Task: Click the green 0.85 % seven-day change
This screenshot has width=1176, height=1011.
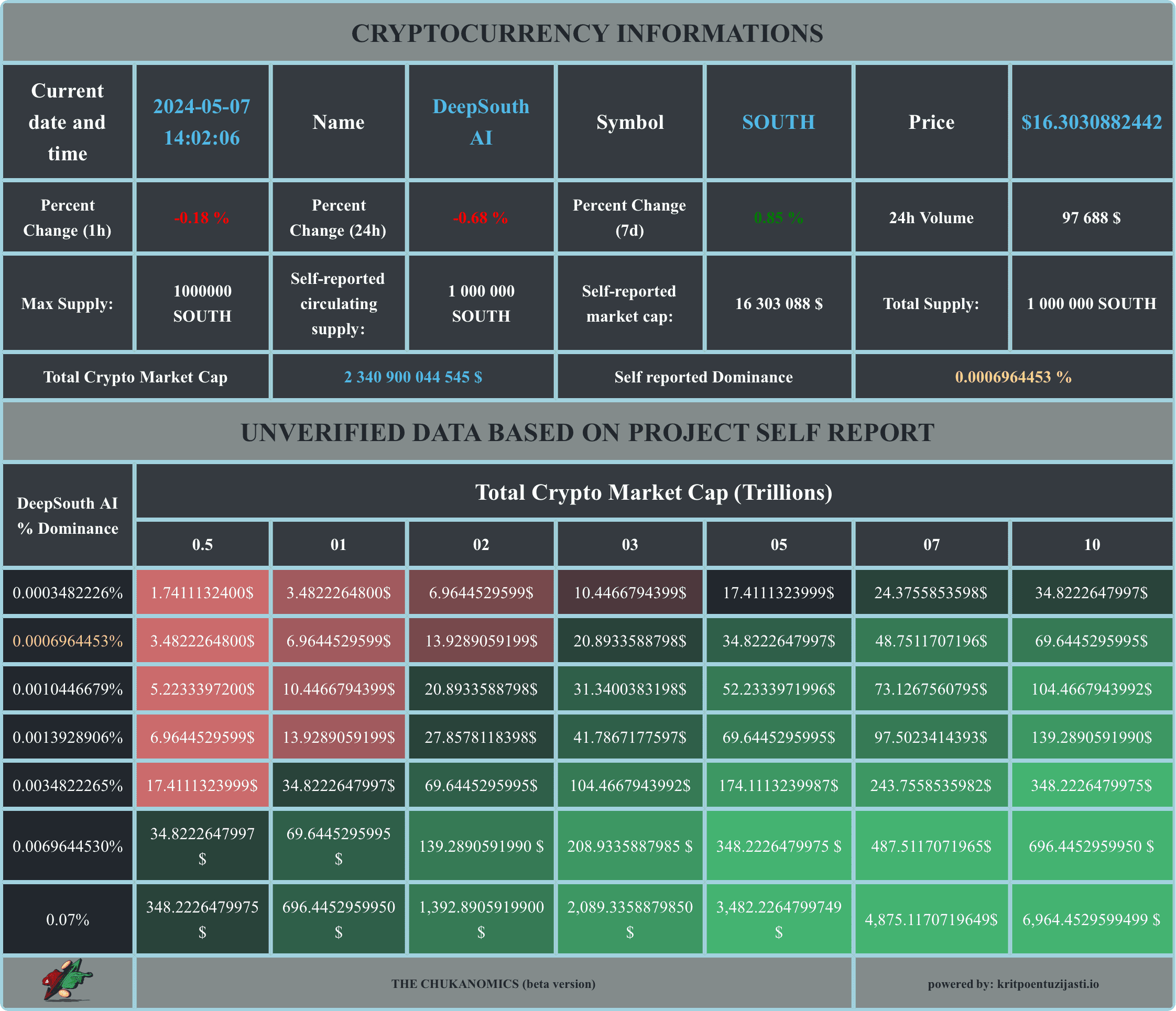Action: click(778, 218)
